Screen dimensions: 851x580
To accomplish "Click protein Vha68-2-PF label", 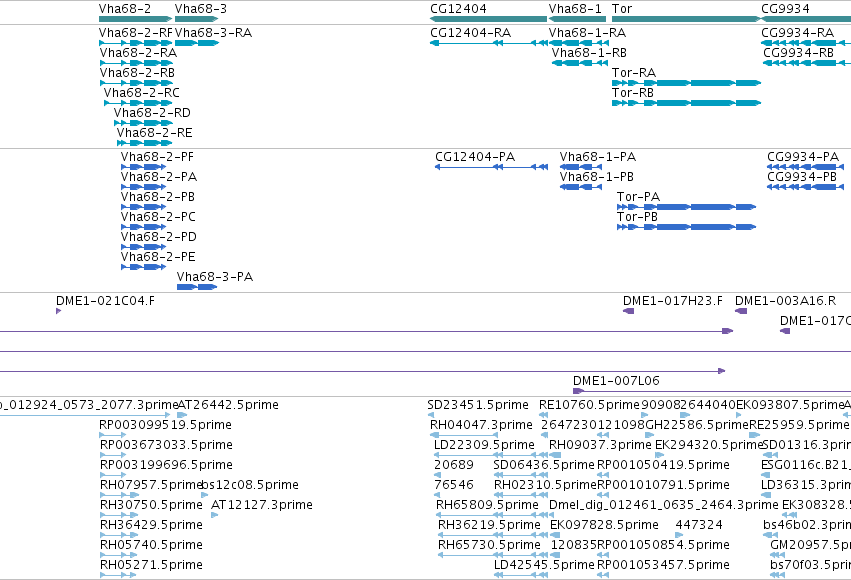I will [157, 157].
